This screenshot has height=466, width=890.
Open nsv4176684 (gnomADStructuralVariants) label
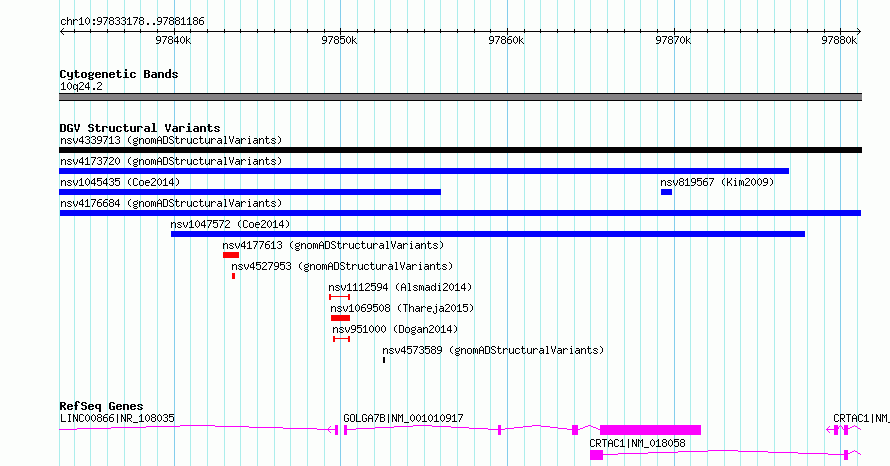pos(171,203)
